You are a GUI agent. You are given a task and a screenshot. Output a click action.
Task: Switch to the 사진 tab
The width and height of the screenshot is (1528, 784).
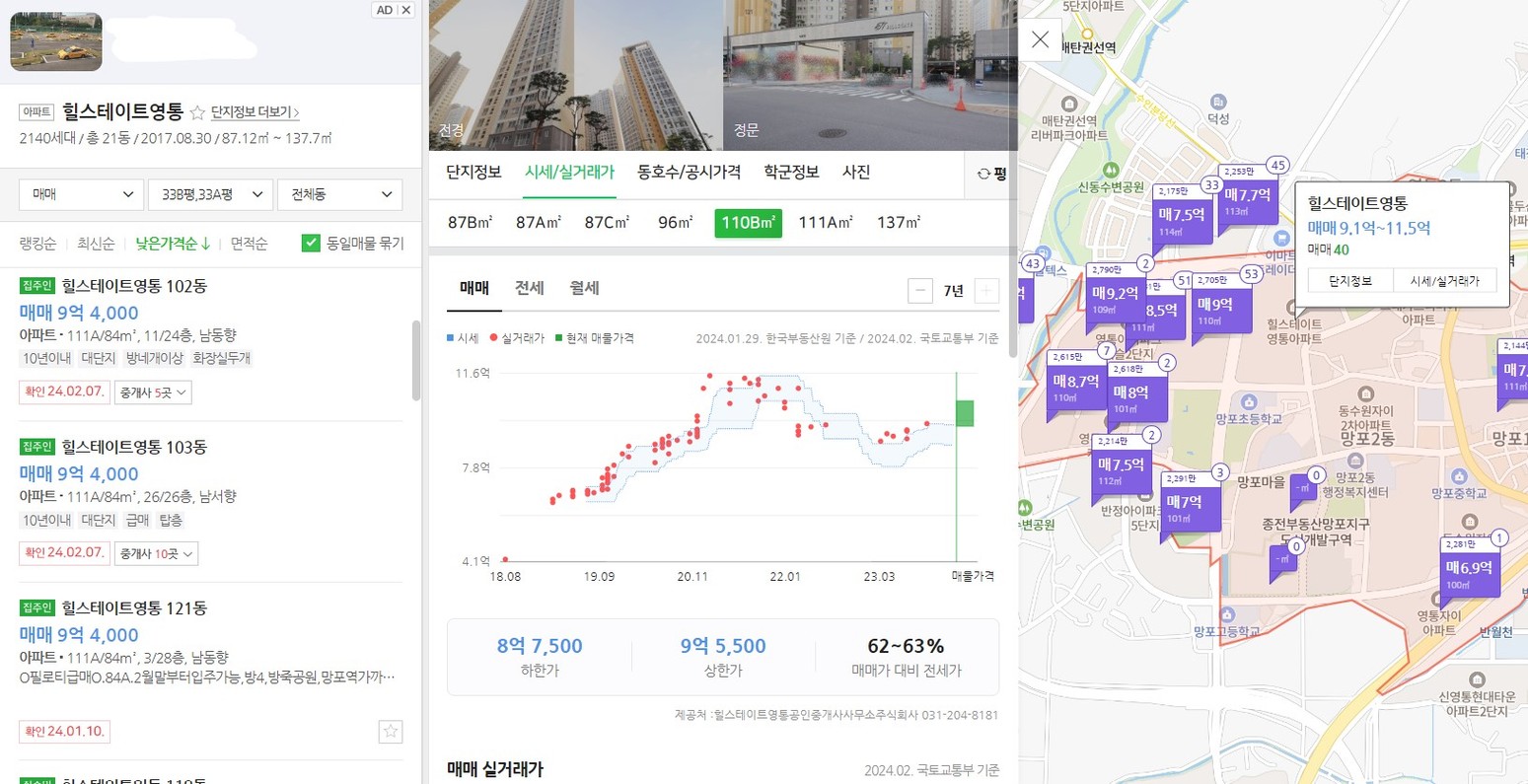(x=855, y=173)
